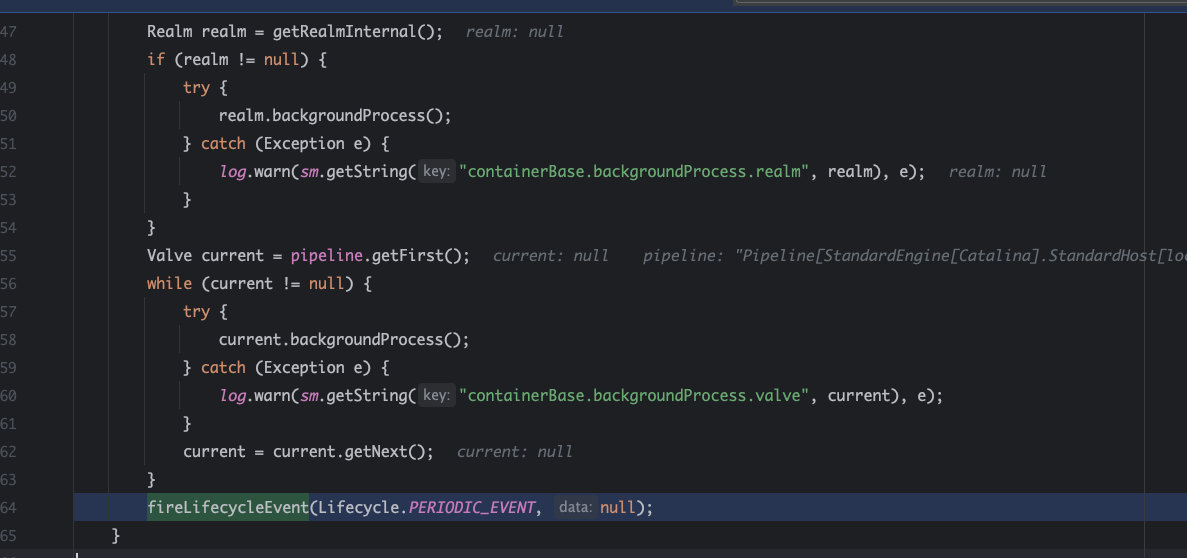
Task: Click line number 47 in the gutter
Action: point(9,32)
